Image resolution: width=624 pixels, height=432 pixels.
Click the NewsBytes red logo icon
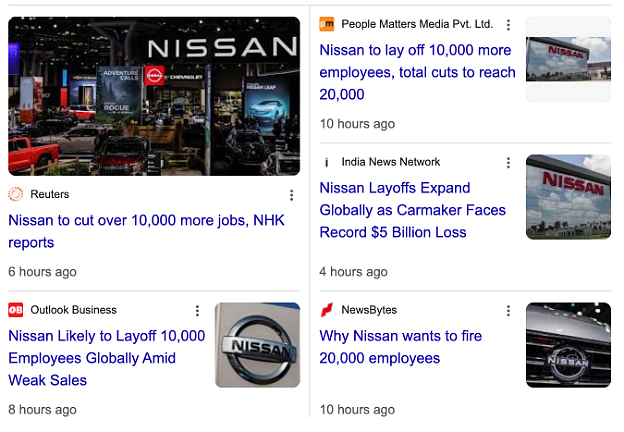(327, 310)
